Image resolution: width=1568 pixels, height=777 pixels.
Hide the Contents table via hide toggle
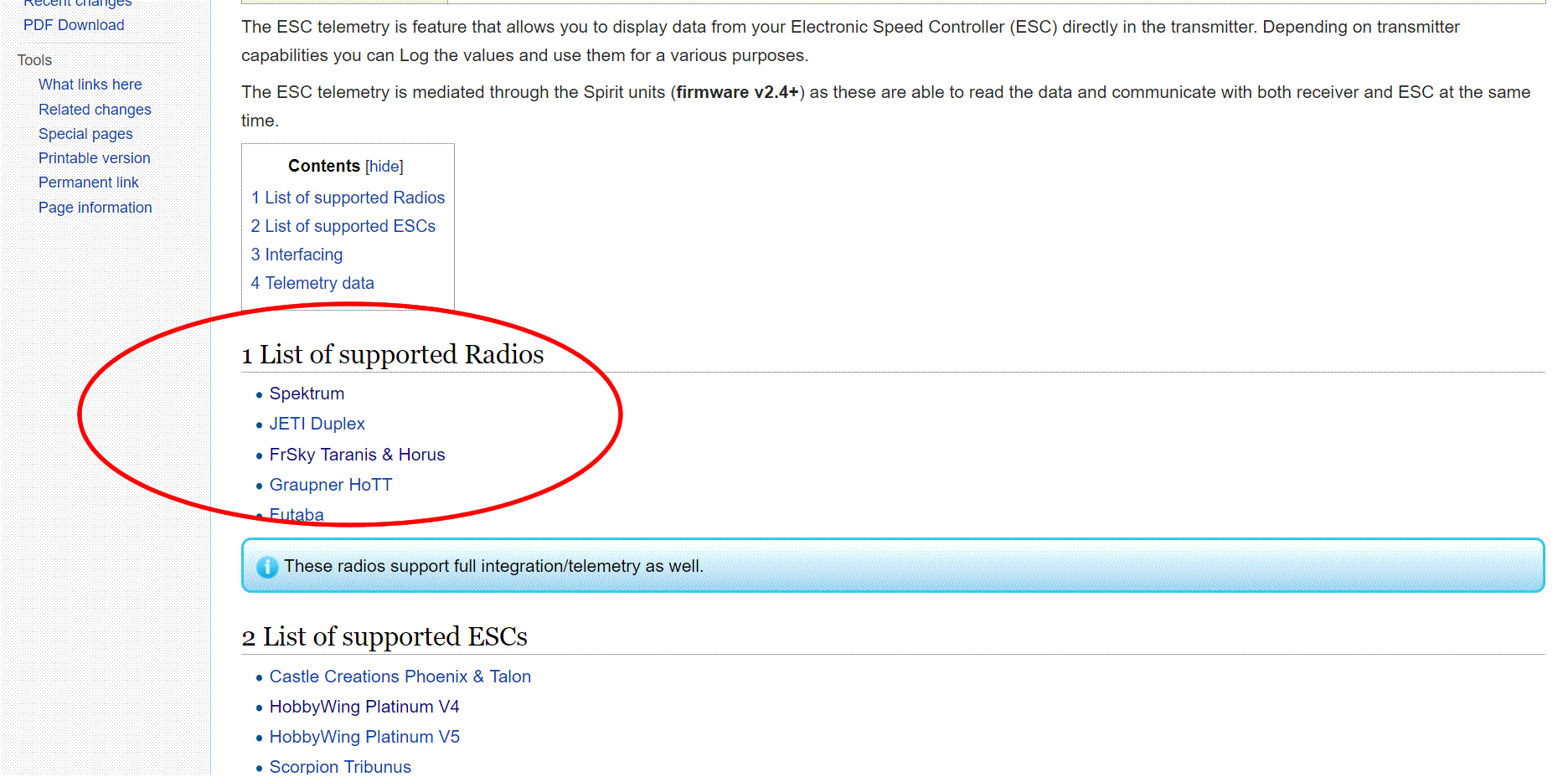384,167
